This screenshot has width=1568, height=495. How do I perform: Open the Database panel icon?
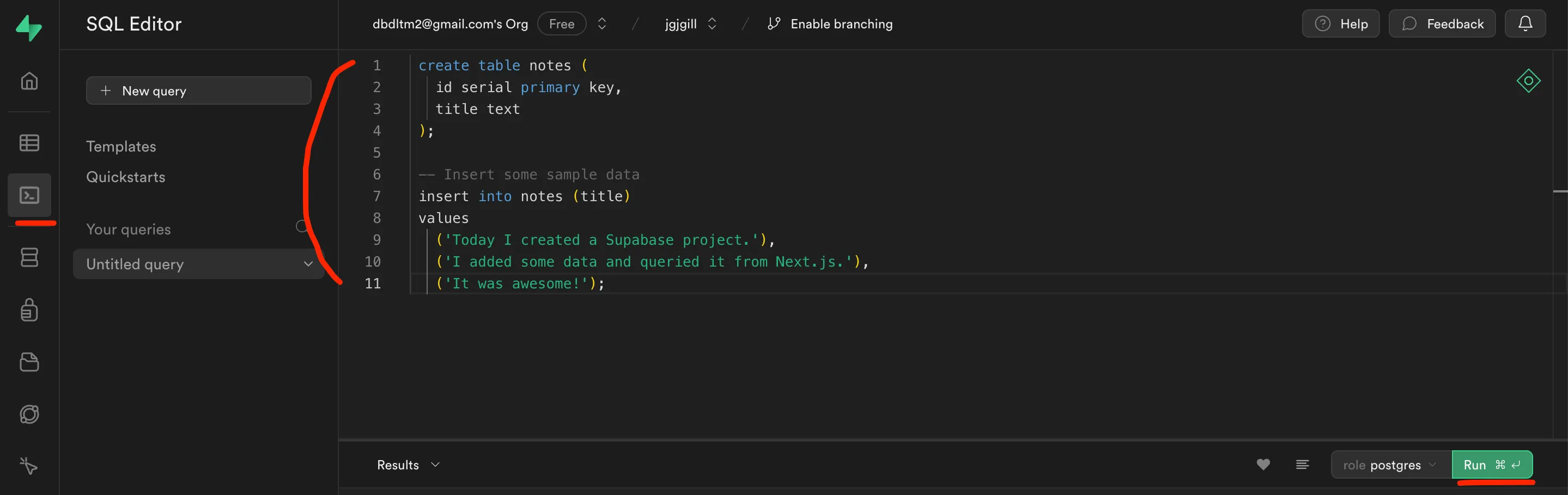(29, 257)
